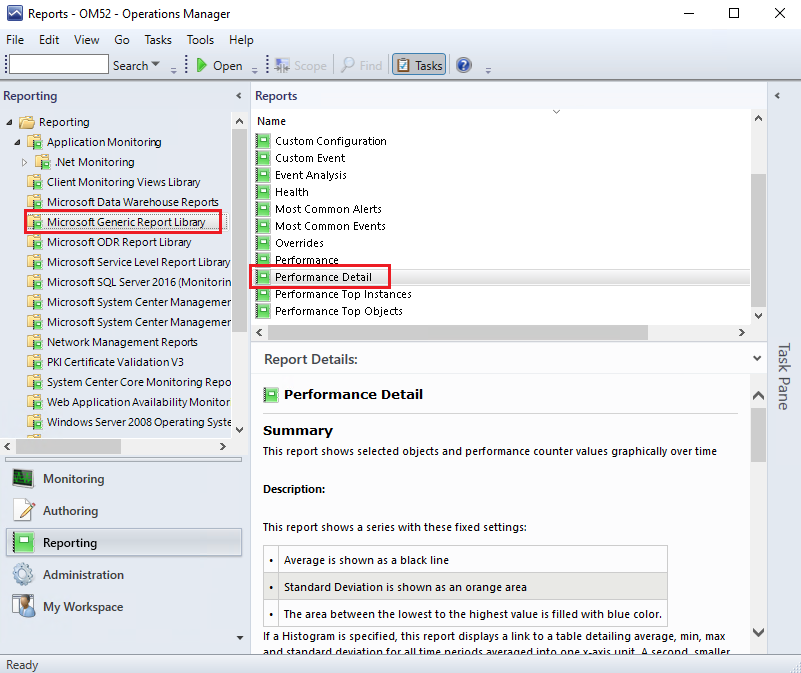
Task: Expand the .Net Monitoring tree node
Action: (x=24, y=162)
